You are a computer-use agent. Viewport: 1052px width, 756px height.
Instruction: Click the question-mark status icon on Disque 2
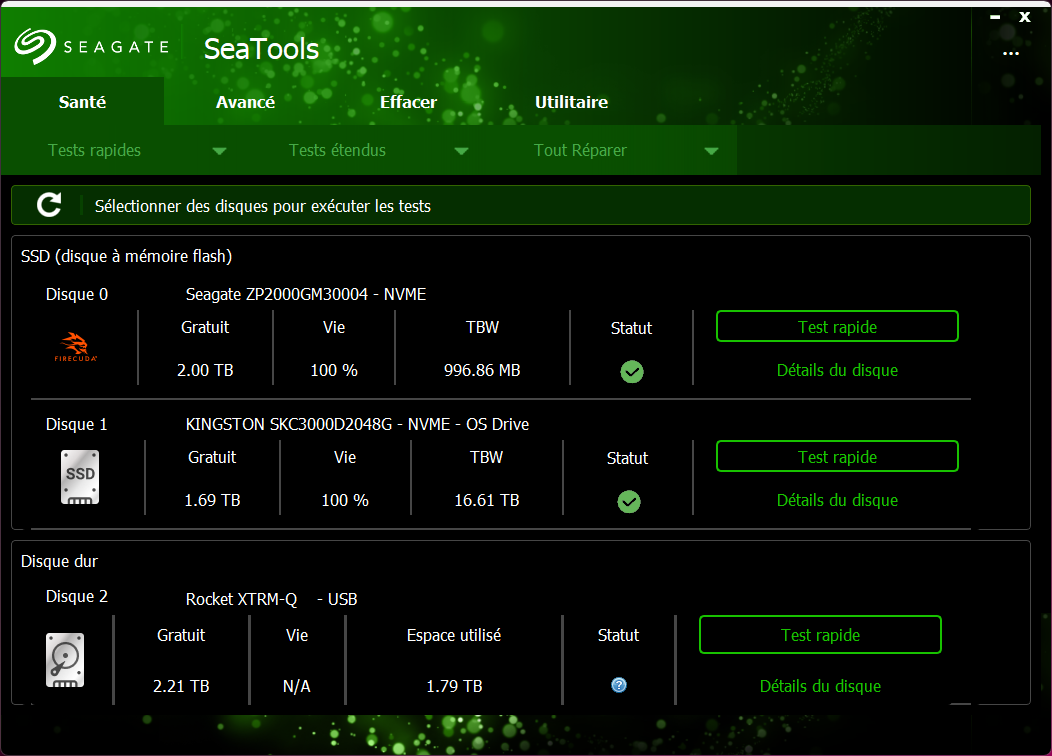tap(618, 685)
